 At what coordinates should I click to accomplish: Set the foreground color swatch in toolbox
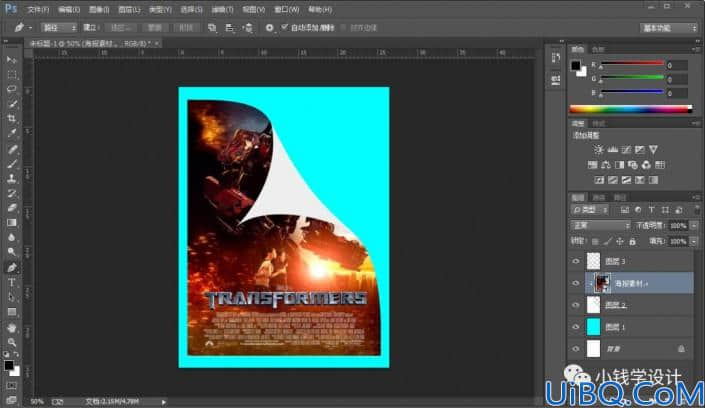(9, 365)
